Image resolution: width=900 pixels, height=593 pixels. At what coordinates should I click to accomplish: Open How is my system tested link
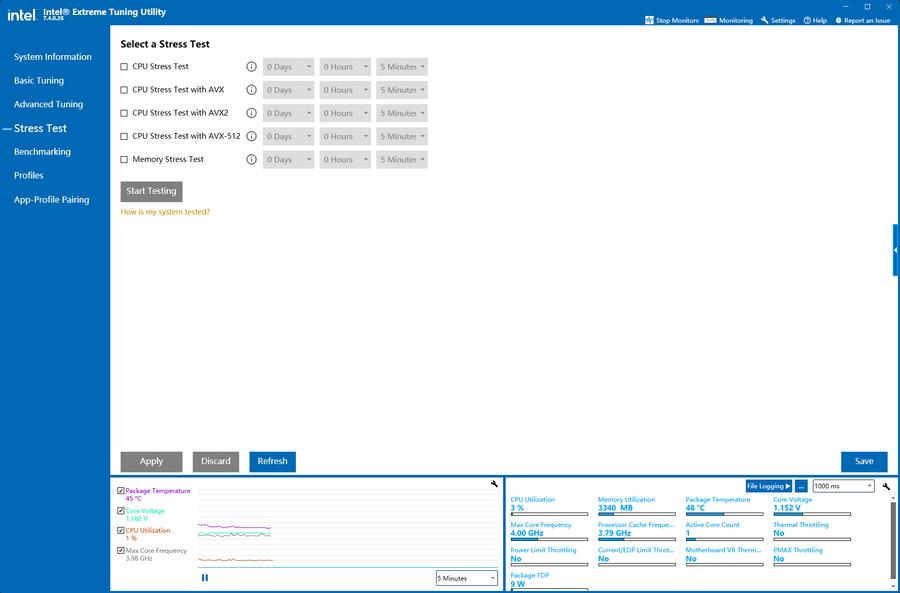pyautogui.click(x=165, y=212)
